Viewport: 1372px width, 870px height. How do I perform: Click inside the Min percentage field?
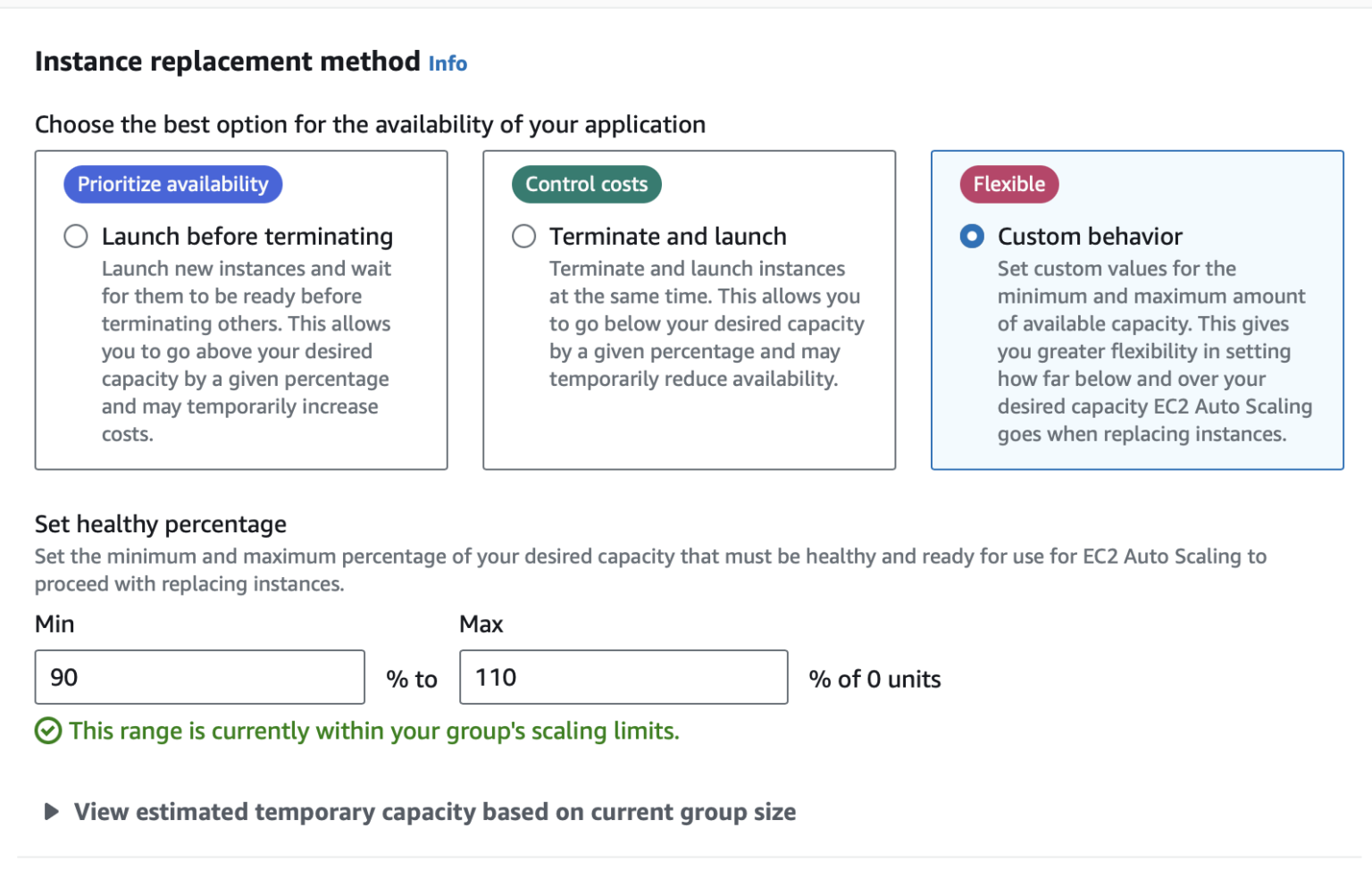tap(199, 677)
